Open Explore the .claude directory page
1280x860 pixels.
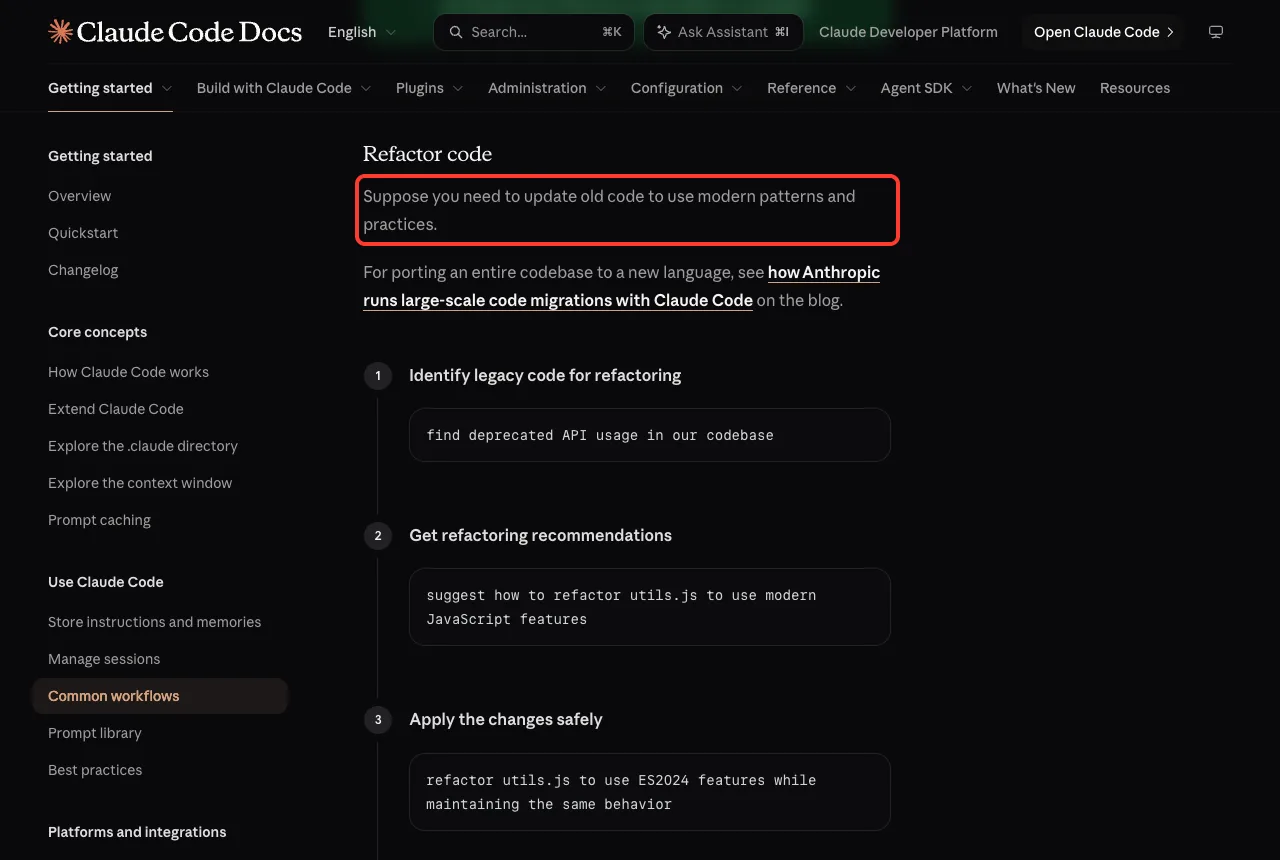pyautogui.click(x=143, y=446)
